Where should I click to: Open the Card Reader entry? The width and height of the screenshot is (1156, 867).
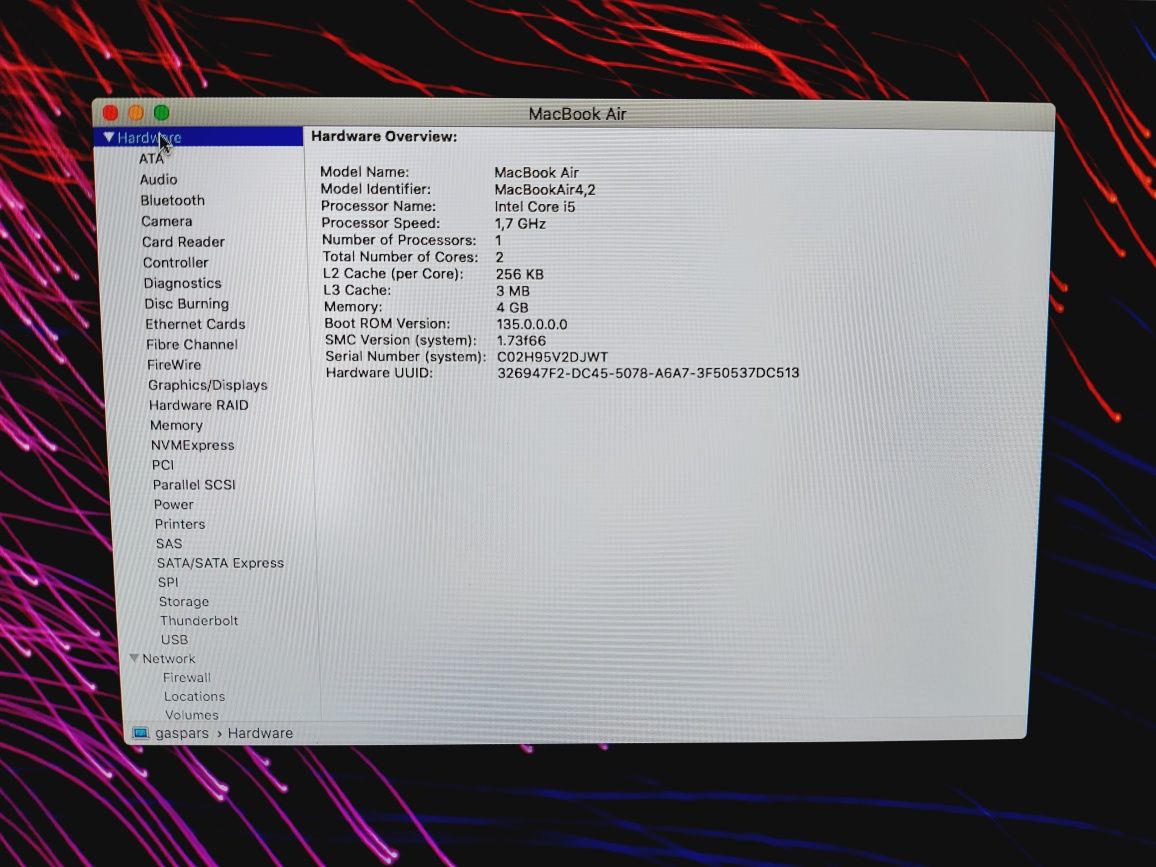point(183,242)
